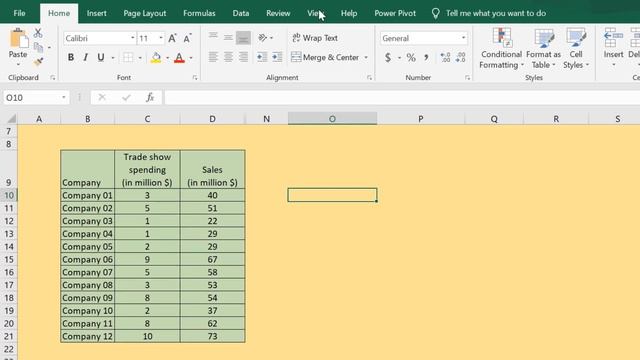Screen dimensions: 640x360
Task: Expand the Paste options arrow
Action: click(18, 65)
